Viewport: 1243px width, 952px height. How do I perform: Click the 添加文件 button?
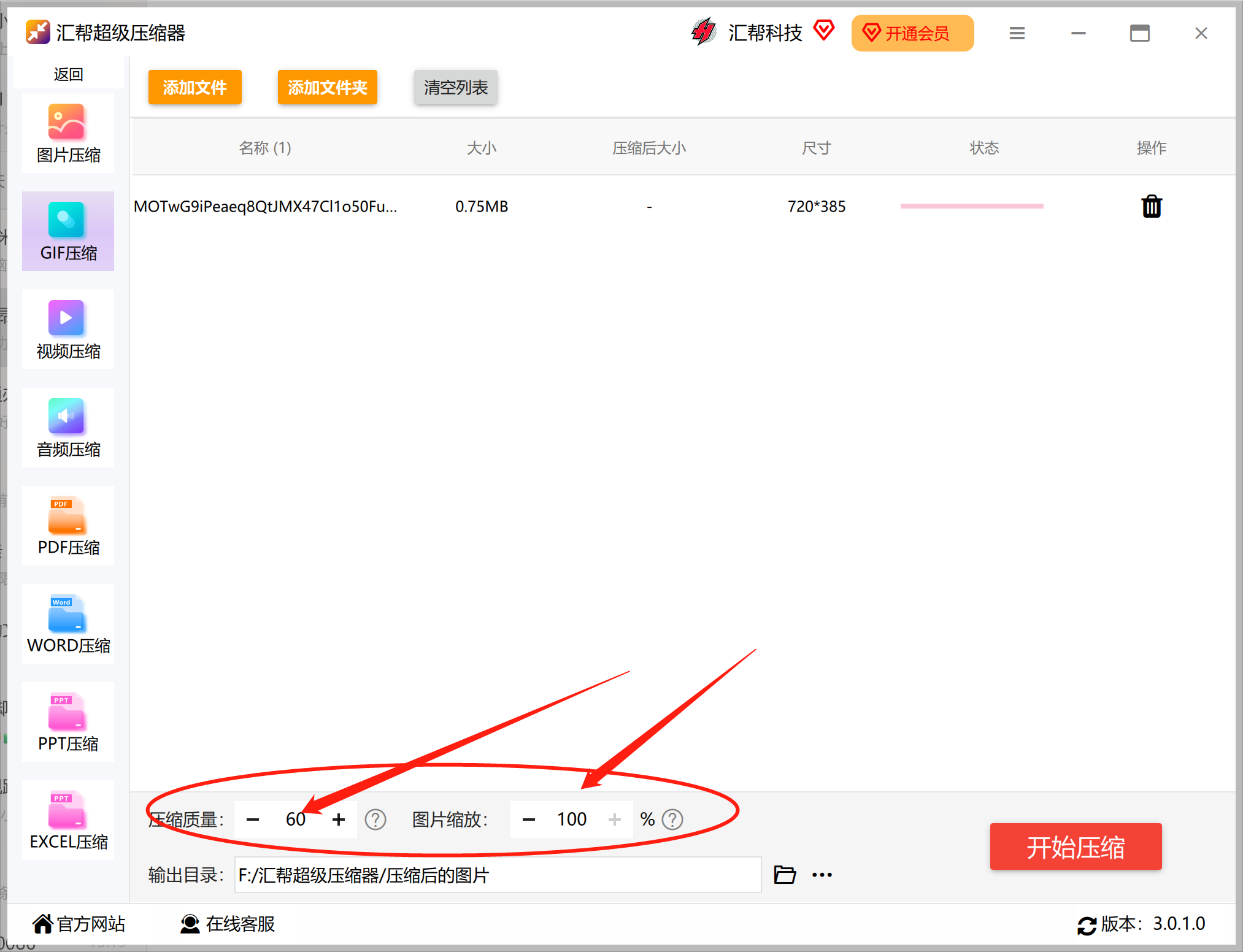pos(194,87)
